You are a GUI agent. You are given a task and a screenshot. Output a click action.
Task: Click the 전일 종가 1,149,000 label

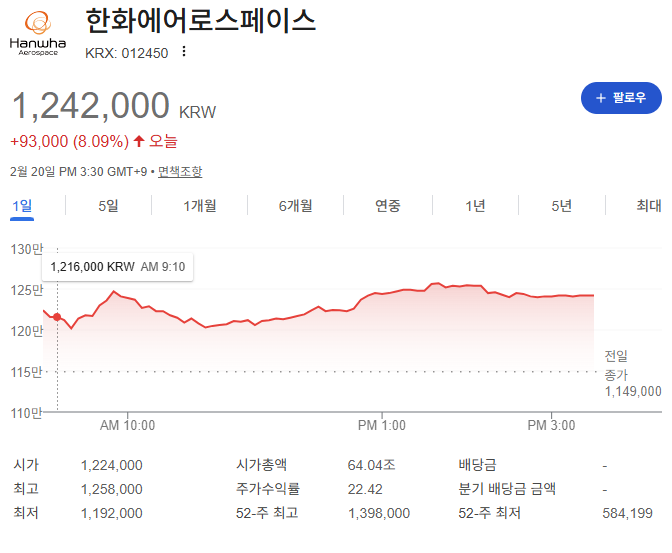(633, 373)
